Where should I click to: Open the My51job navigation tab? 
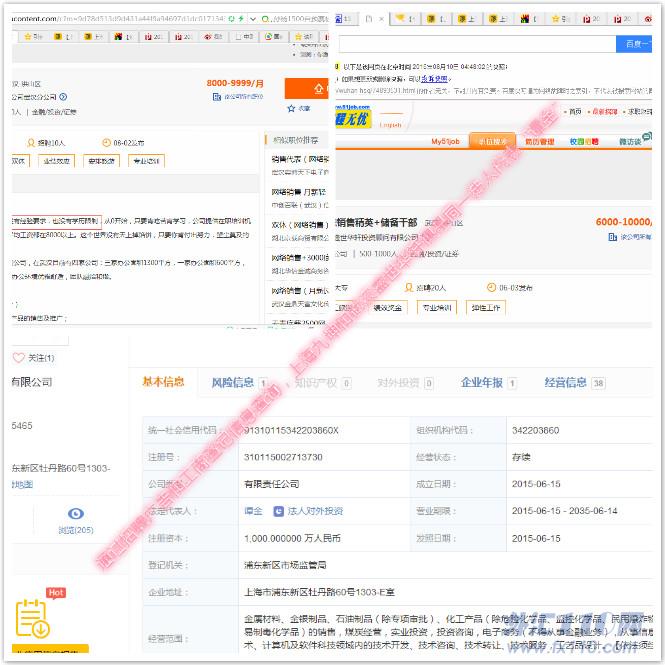tap(445, 141)
